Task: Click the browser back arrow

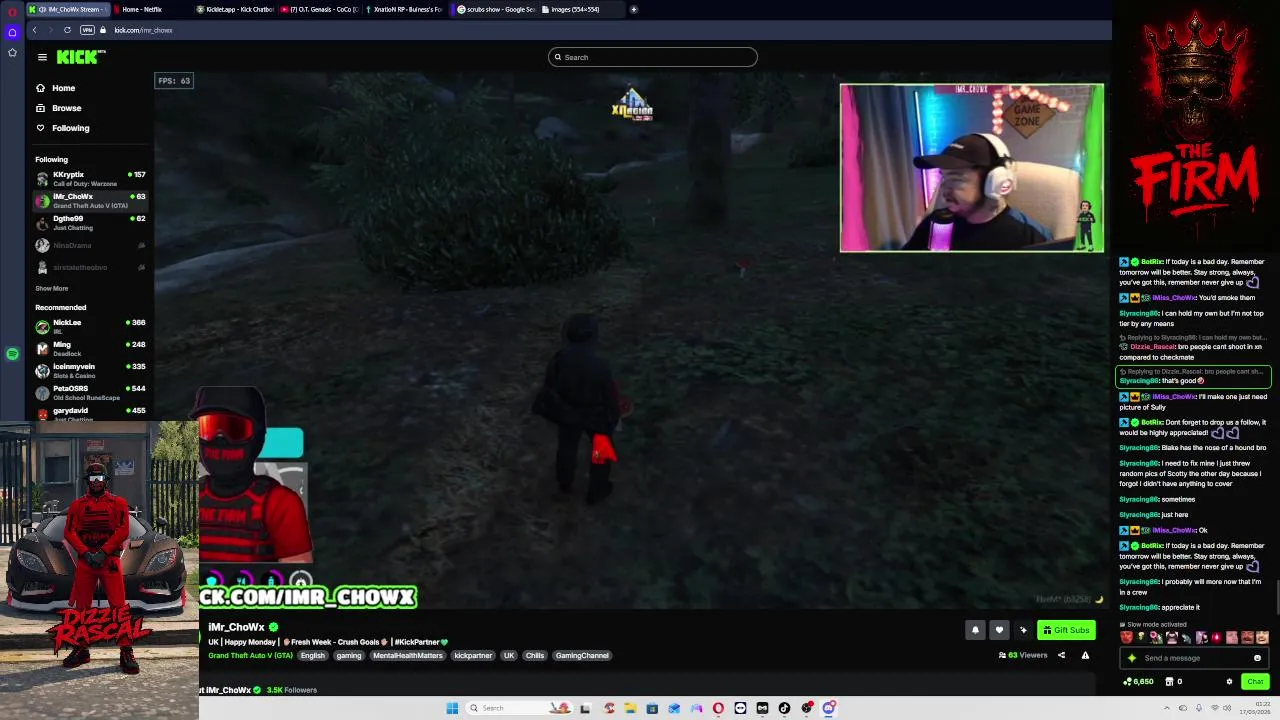Action: (34, 30)
